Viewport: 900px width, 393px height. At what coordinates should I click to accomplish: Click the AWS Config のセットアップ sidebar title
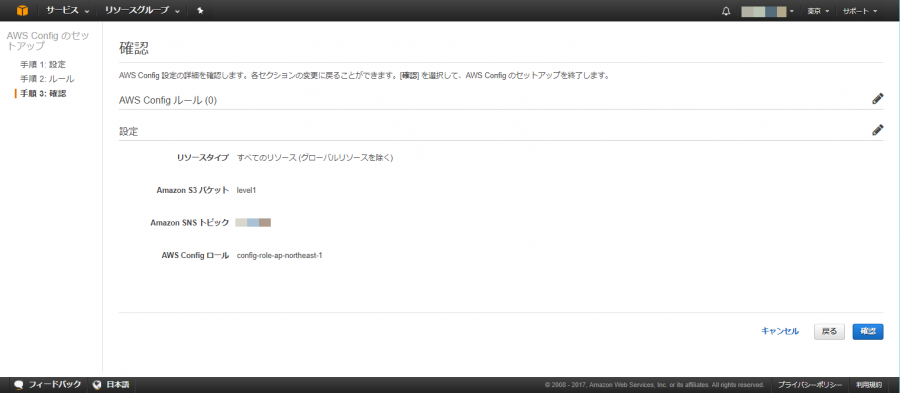(x=48, y=41)
